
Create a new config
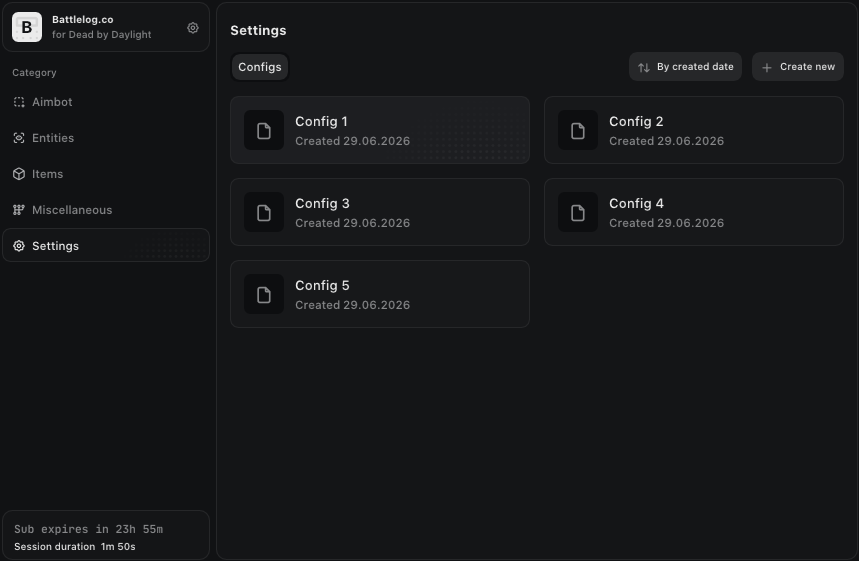798,67
